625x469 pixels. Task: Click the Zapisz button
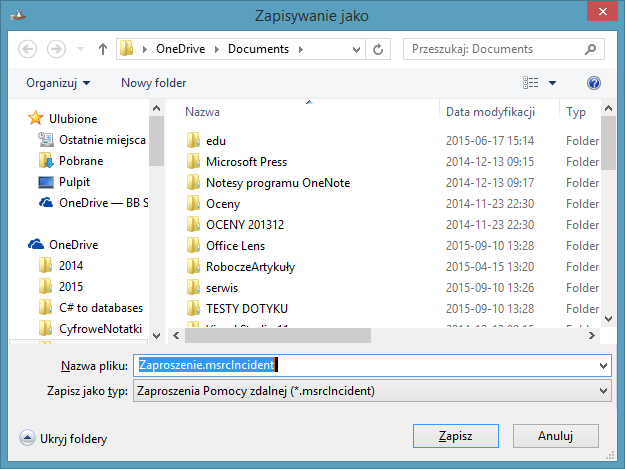[455, 436]
